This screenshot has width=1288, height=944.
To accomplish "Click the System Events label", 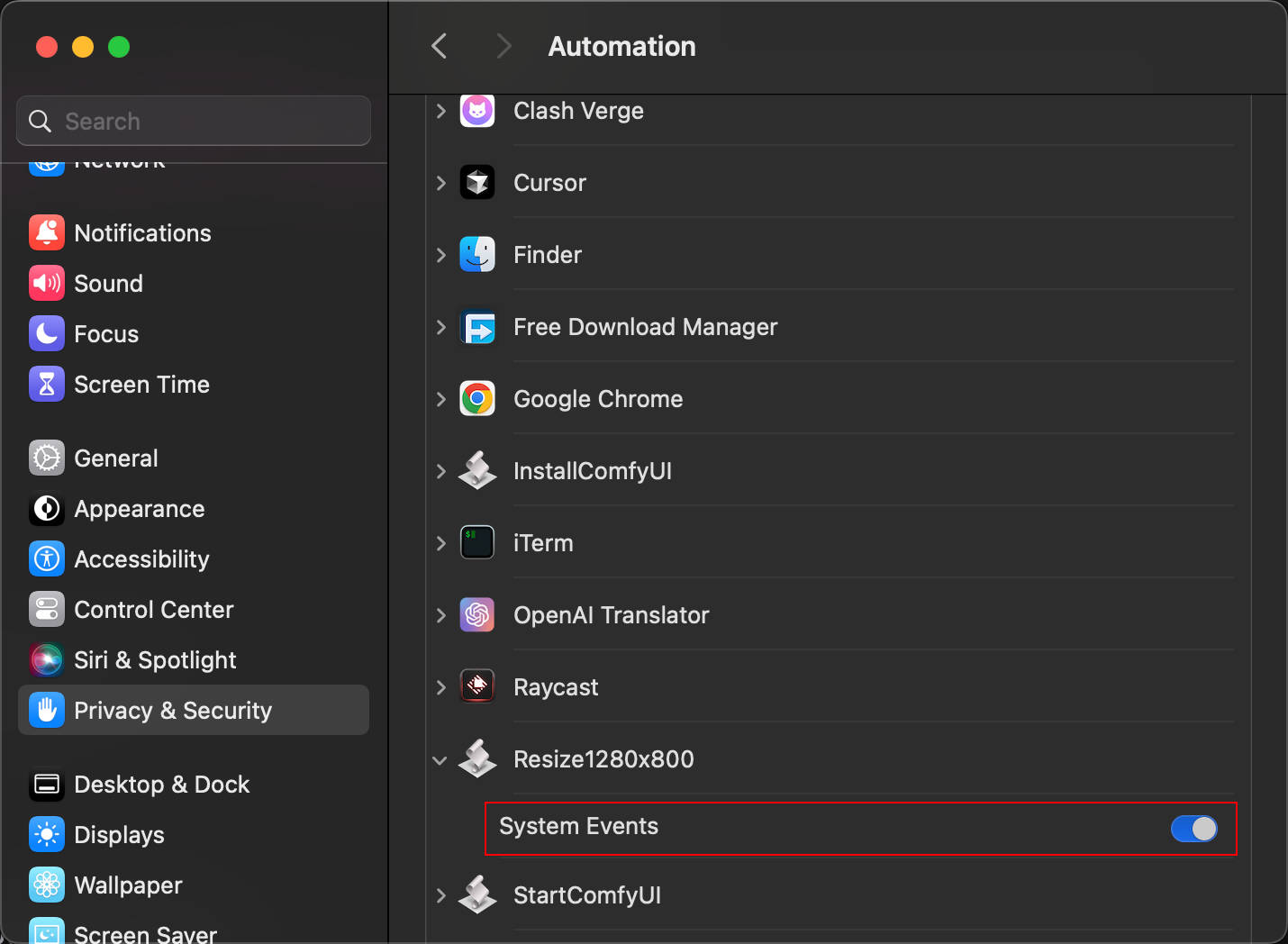I will point(578,826).
